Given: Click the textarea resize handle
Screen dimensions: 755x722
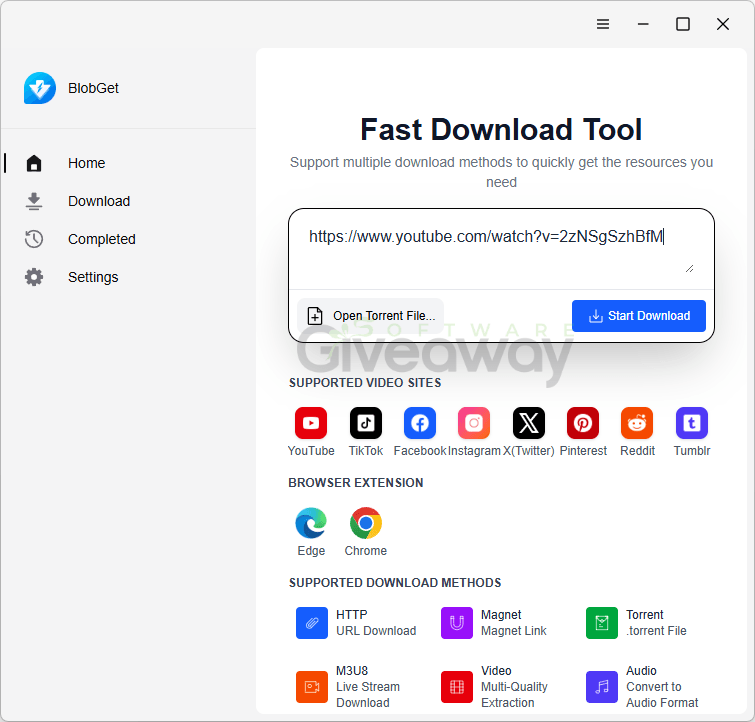Looking at the screenshot, I should point(690,269).
